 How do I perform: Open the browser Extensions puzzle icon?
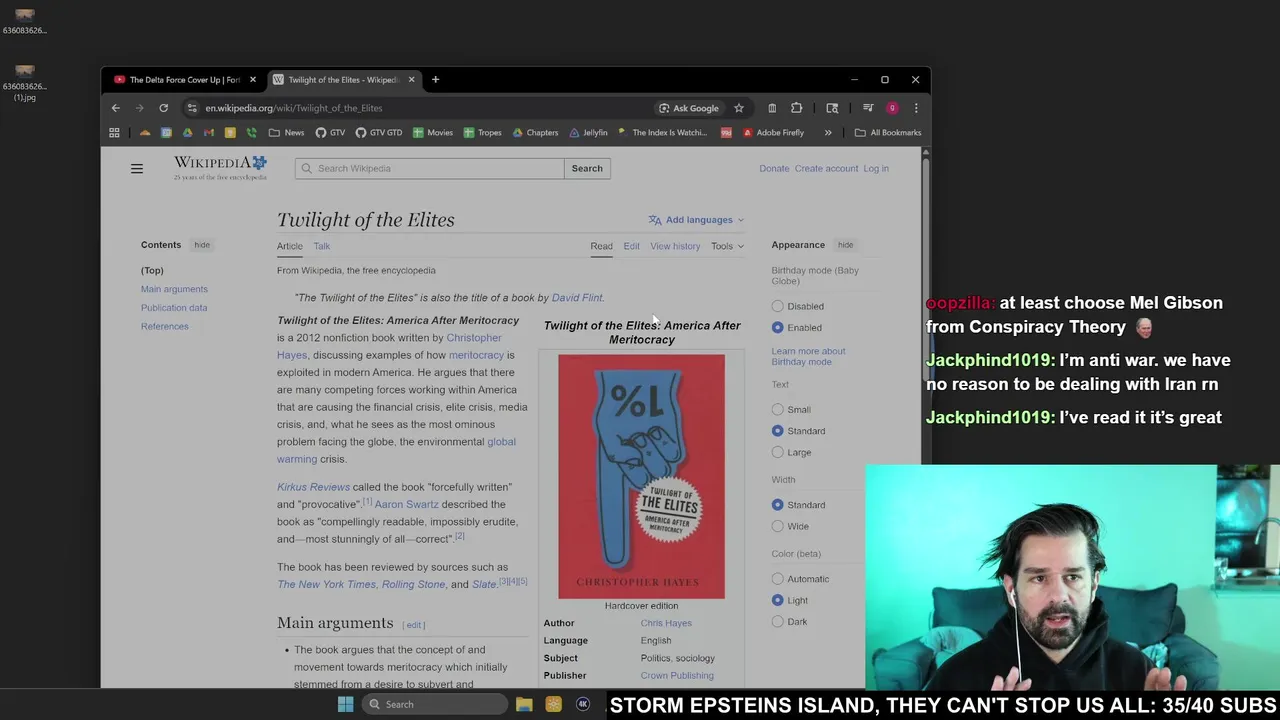[797, 108]
